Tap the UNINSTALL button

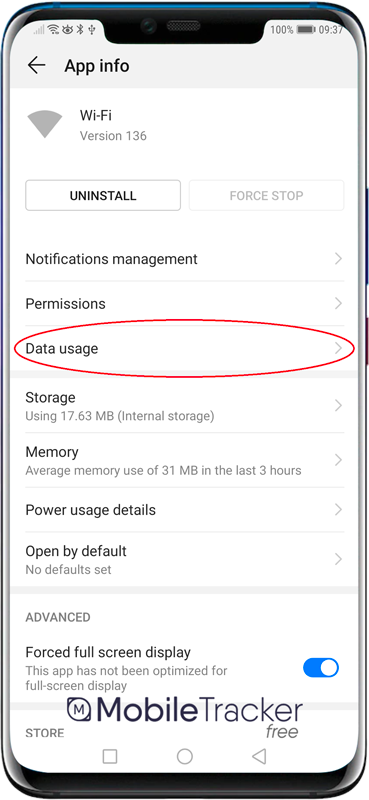tap(103, 195)
